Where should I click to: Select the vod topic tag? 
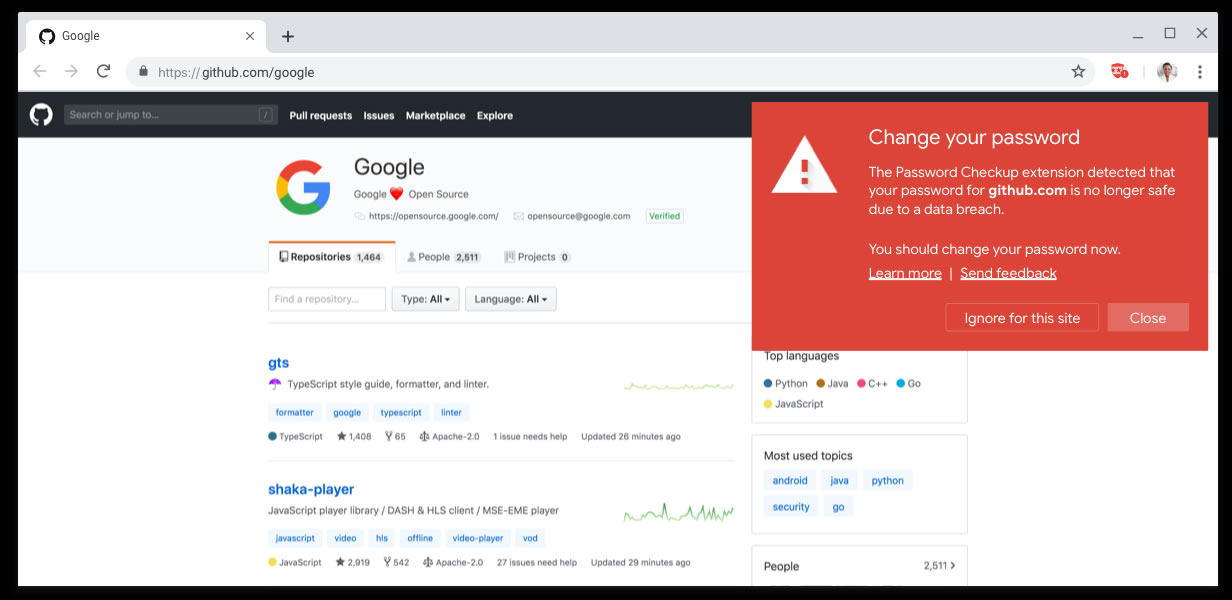[x=530, y=538]
